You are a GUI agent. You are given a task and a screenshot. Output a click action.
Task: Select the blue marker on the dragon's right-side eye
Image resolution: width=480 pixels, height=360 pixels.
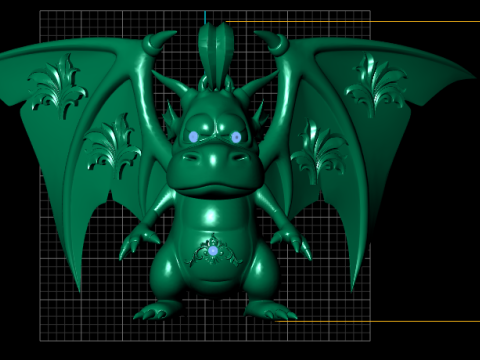[x=236, y=137]
